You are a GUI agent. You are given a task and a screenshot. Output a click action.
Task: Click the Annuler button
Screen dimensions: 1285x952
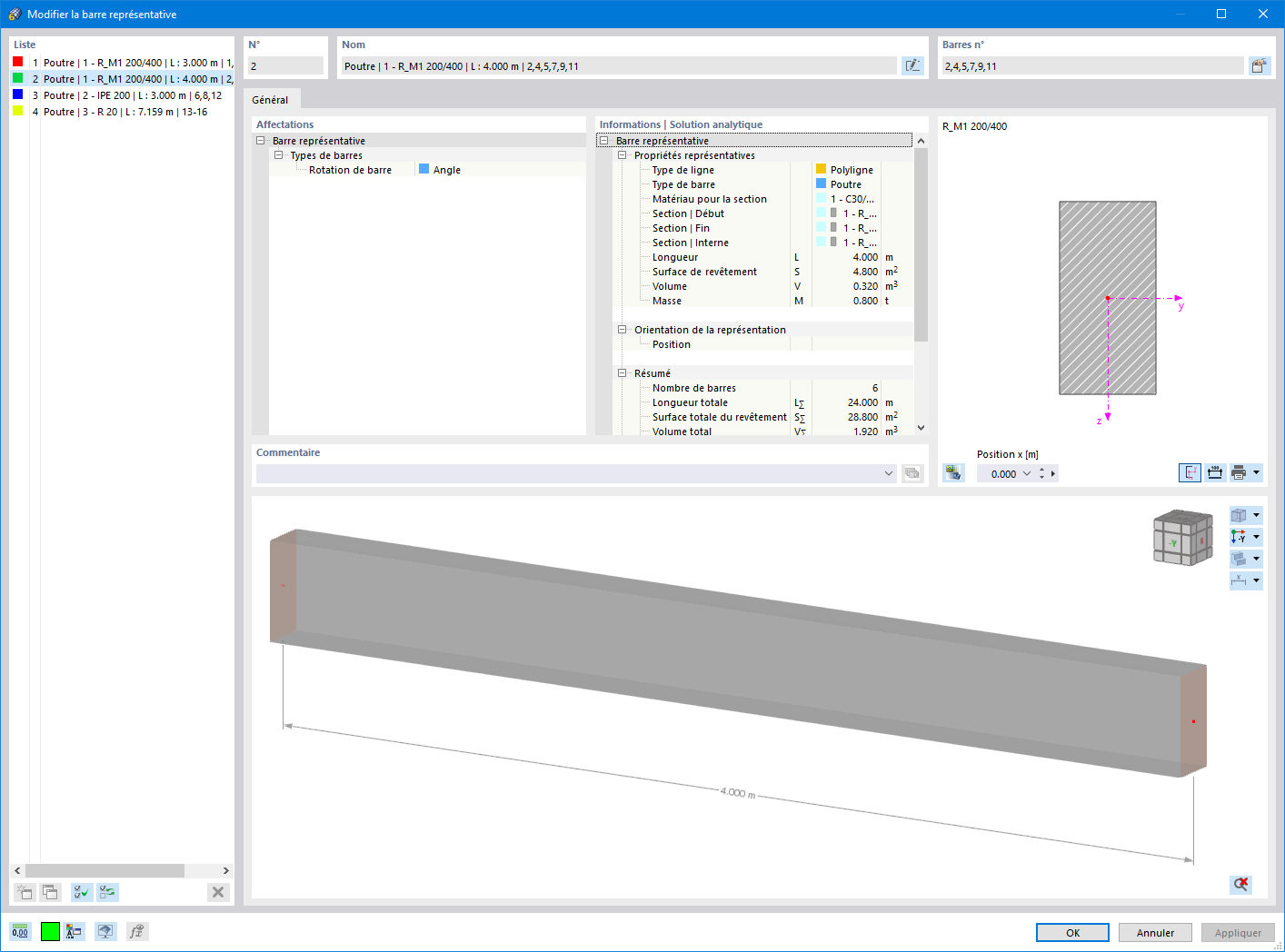tap(1155, 933)
